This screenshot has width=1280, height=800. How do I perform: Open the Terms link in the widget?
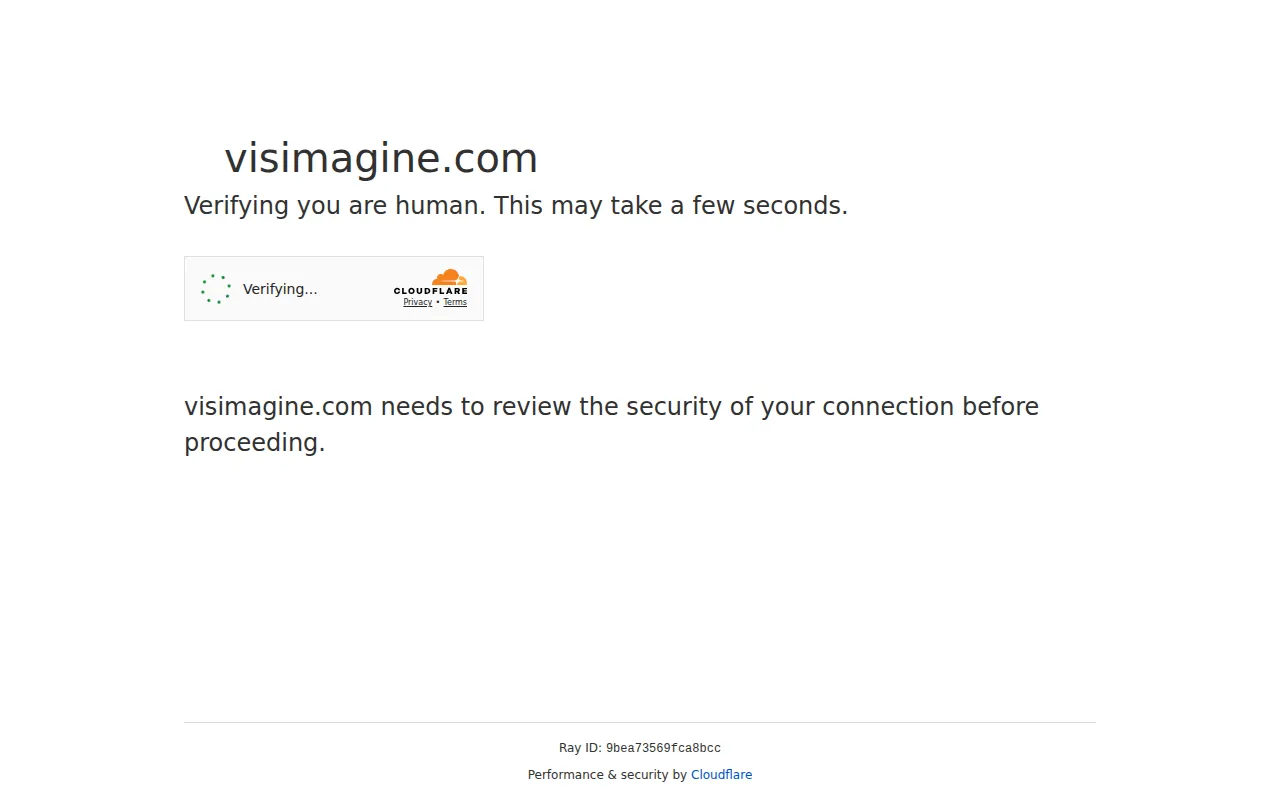pyautogui.click(x=455, y=302)
